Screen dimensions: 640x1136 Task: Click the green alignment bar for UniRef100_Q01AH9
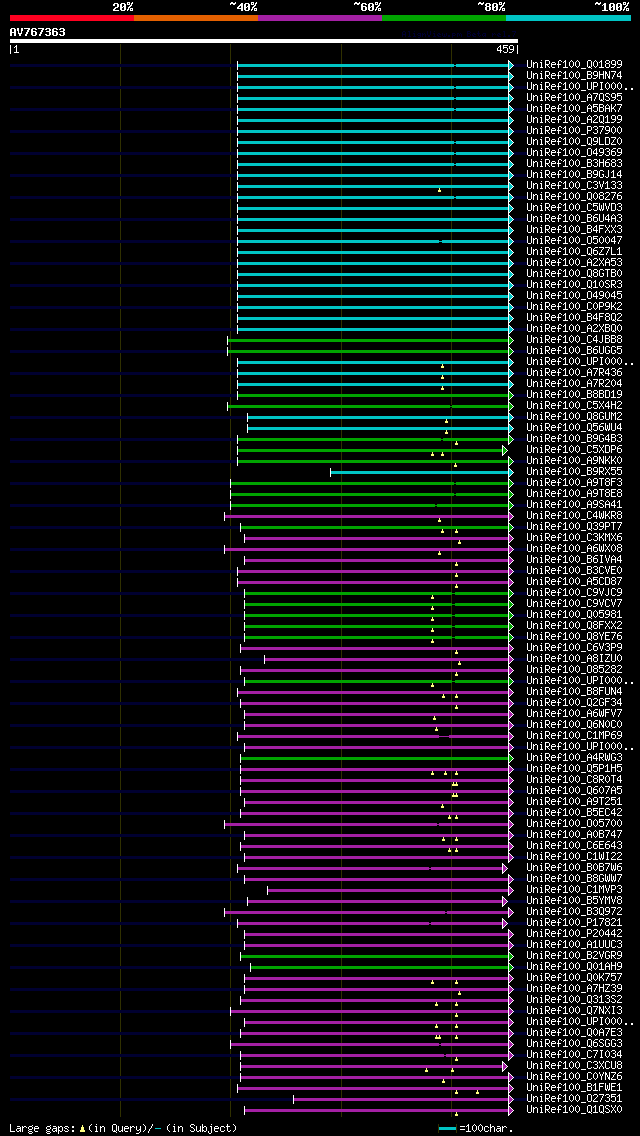click(x=380, y=967)
